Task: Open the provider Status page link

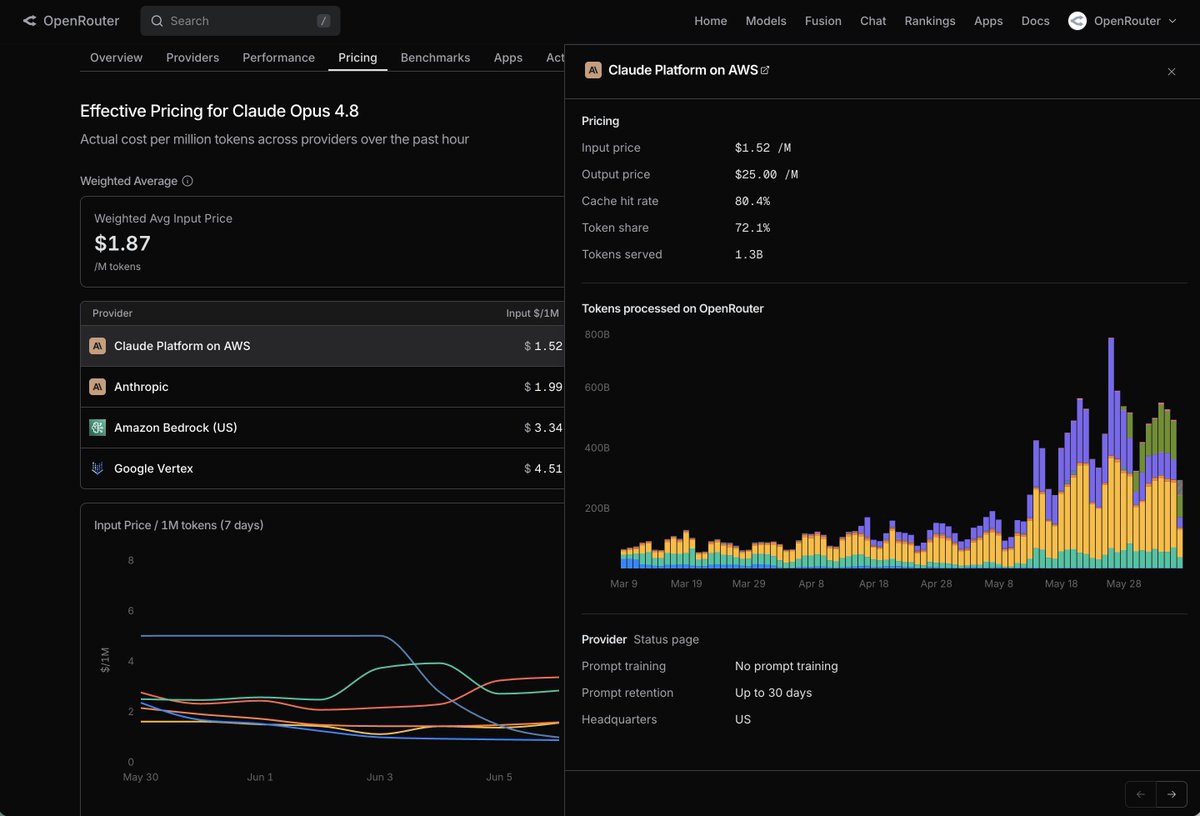Action: [x=666, y=639]
